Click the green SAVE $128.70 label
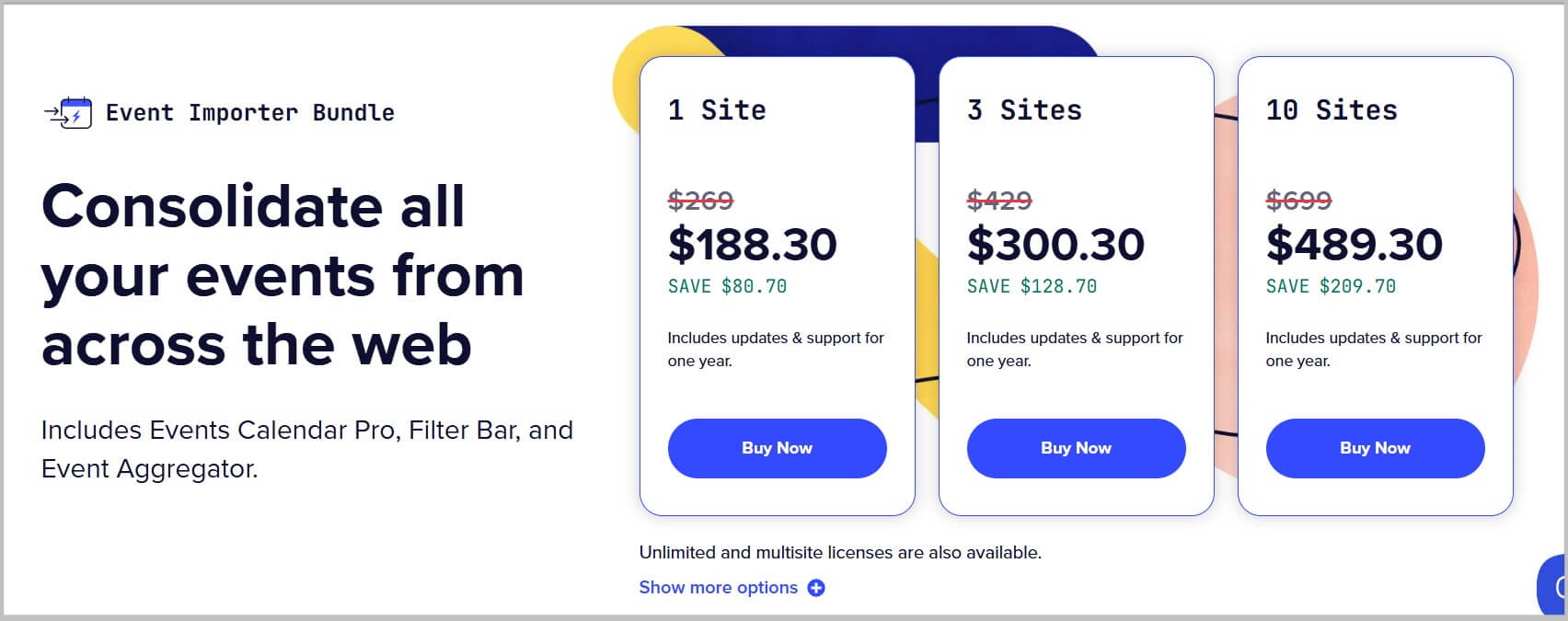The height and width of the screenshot is (621, 1568). 1032,286
